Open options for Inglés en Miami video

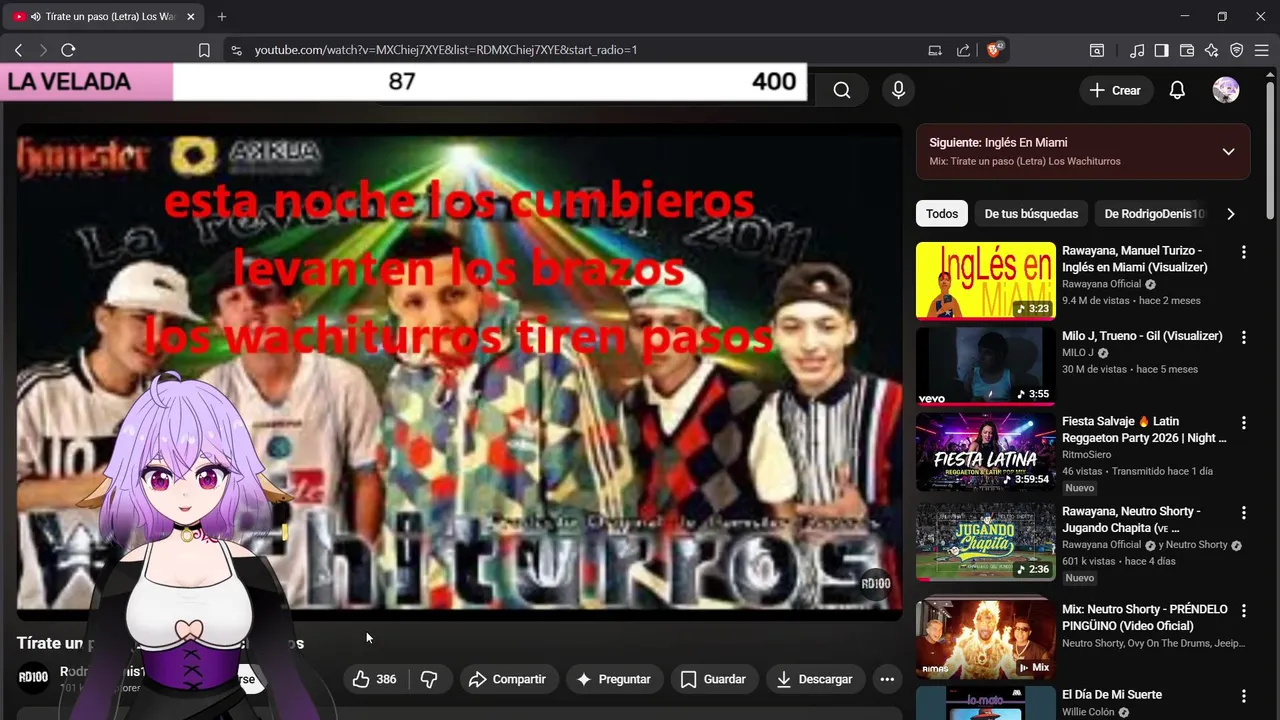pyautogui.click(x=1244, y=253)
